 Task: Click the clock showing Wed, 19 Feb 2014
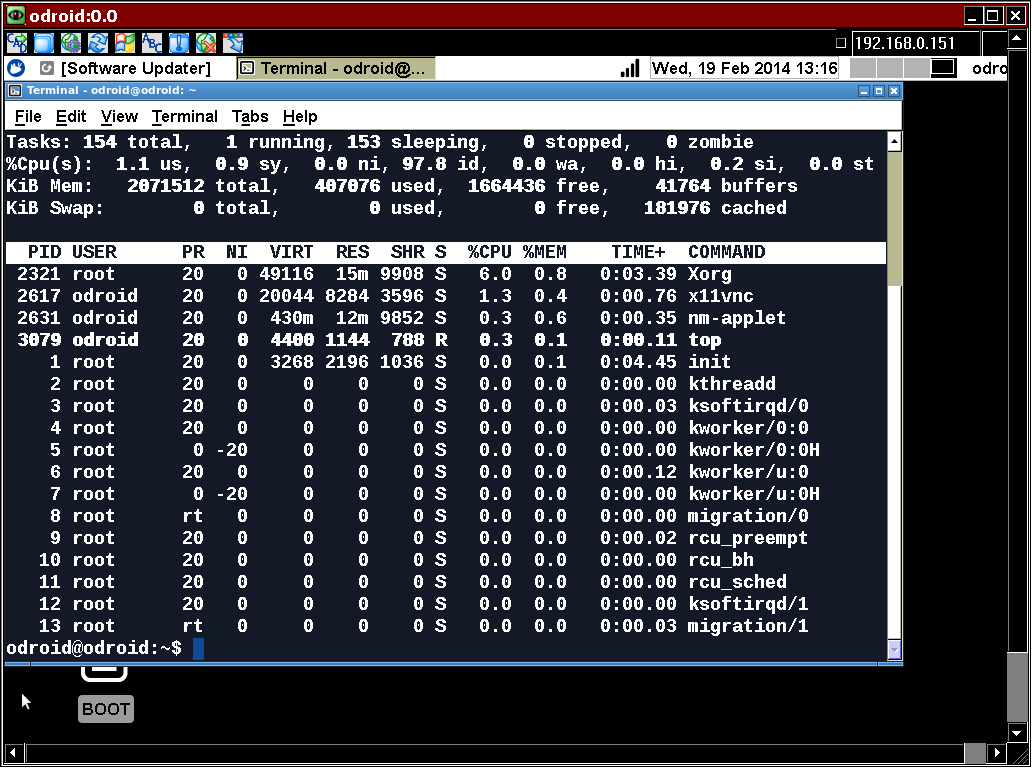[x=744, y=68]
